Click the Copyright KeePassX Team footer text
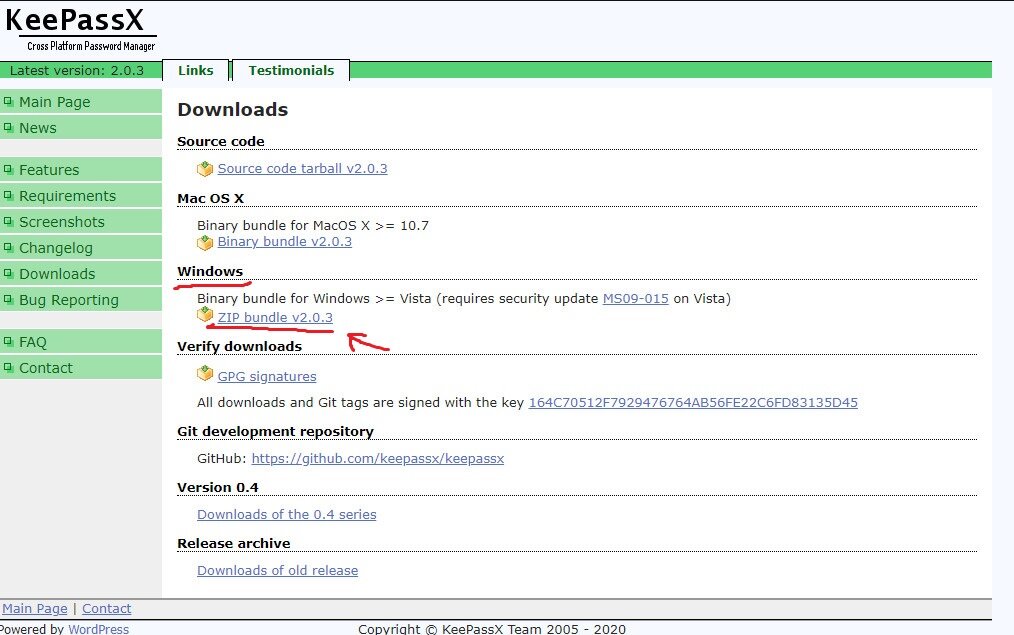This screenshot has width=1014, height=635. click(492, 629)
